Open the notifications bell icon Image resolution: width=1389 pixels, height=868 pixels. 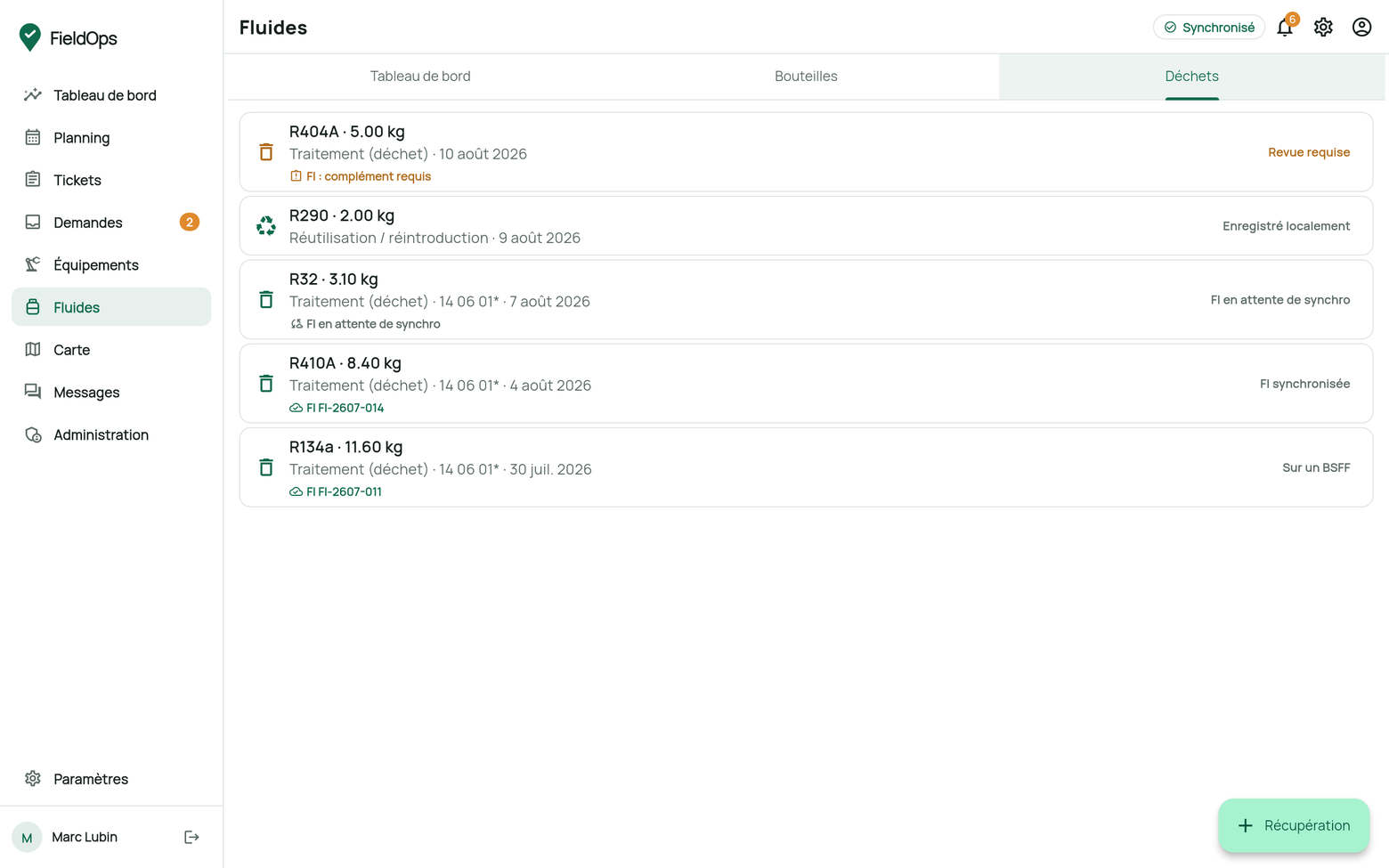(x=1285, y=28)
